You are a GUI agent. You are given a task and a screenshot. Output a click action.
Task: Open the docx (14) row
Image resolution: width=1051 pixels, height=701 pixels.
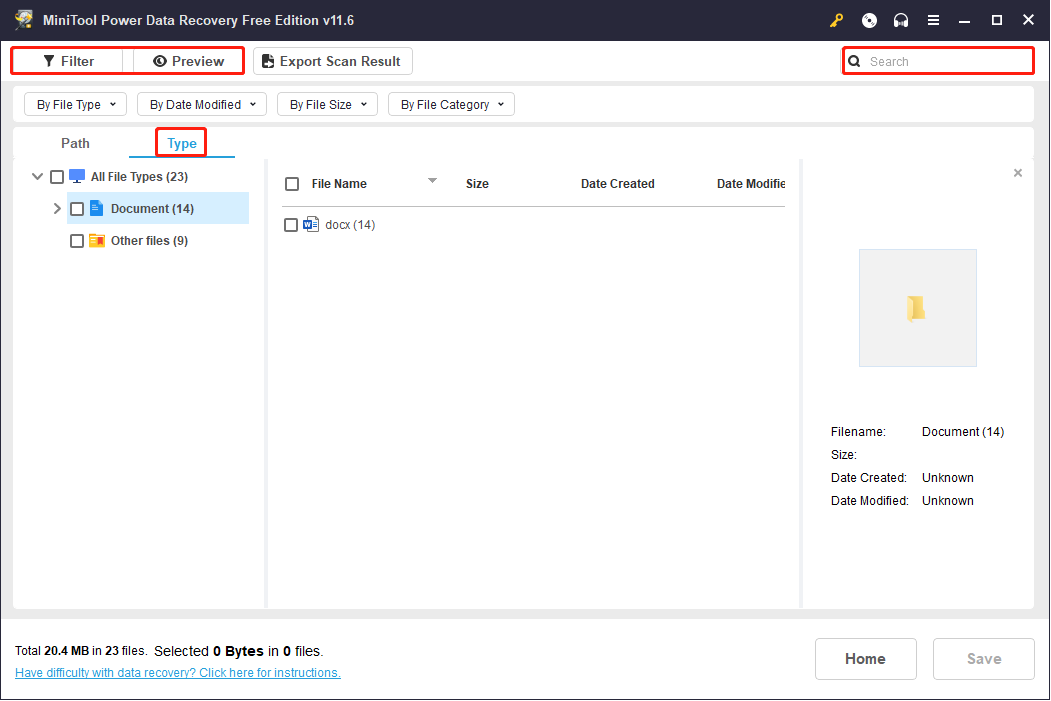click(350, 225)
